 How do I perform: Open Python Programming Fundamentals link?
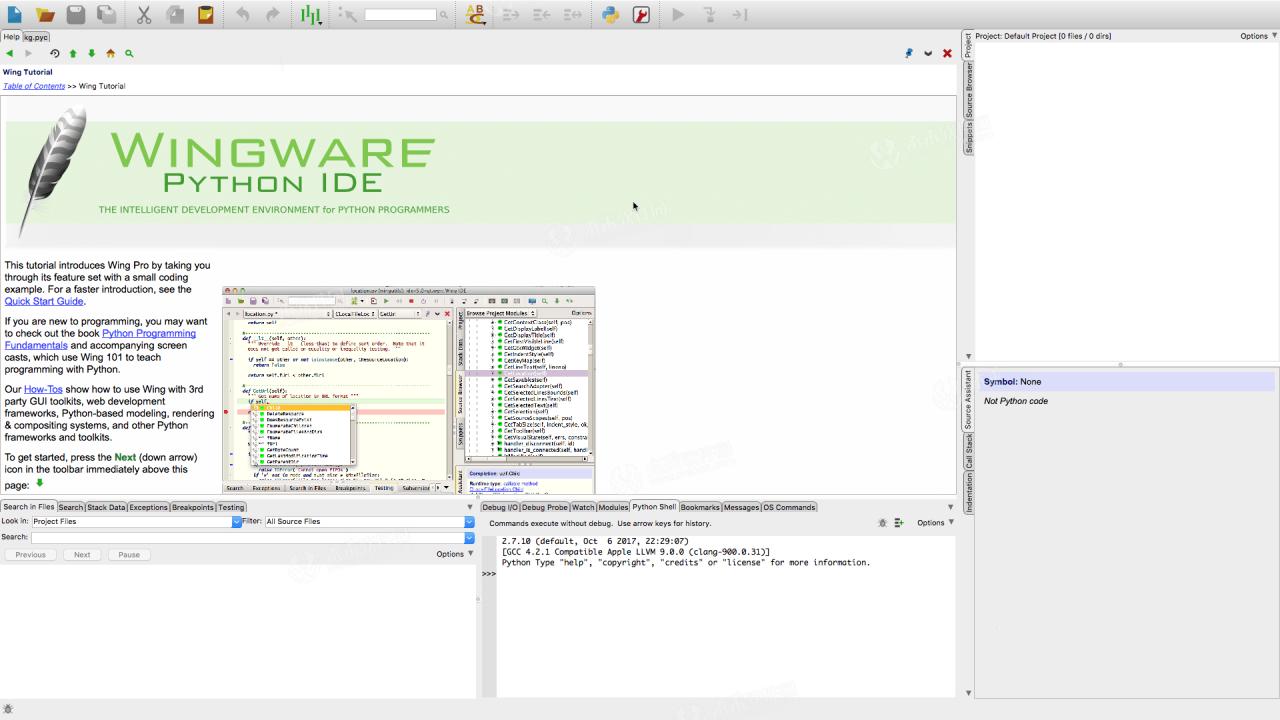(101, 339)
